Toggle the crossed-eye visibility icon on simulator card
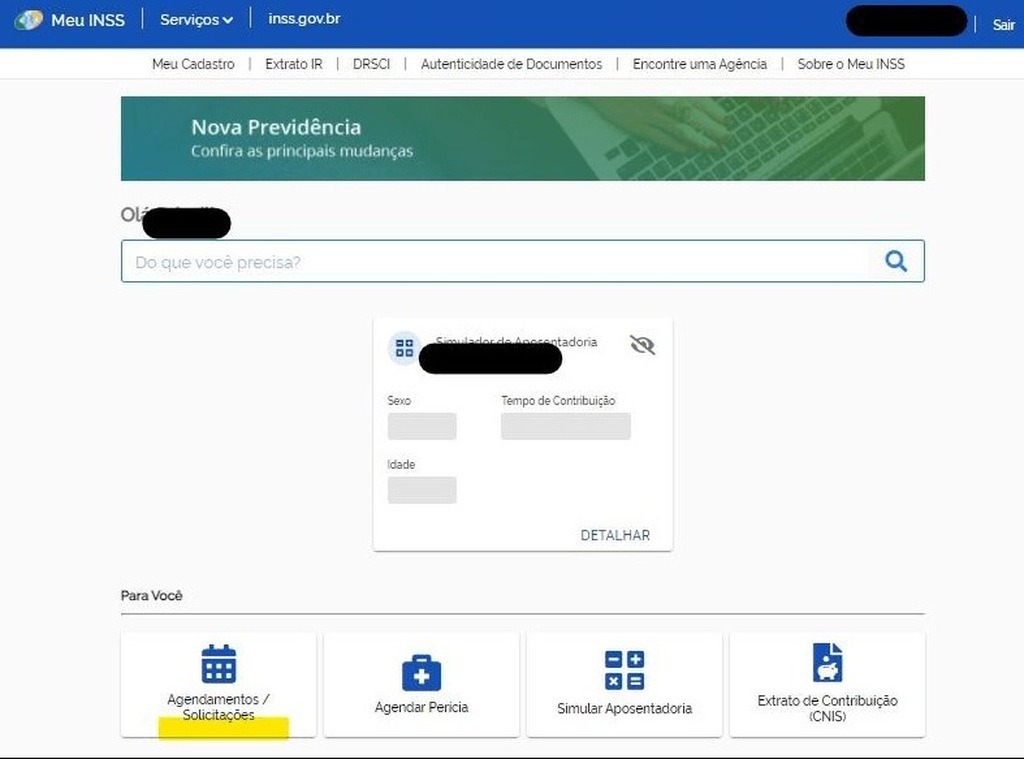Screen dimensions: 1024x759 (642, 344)
